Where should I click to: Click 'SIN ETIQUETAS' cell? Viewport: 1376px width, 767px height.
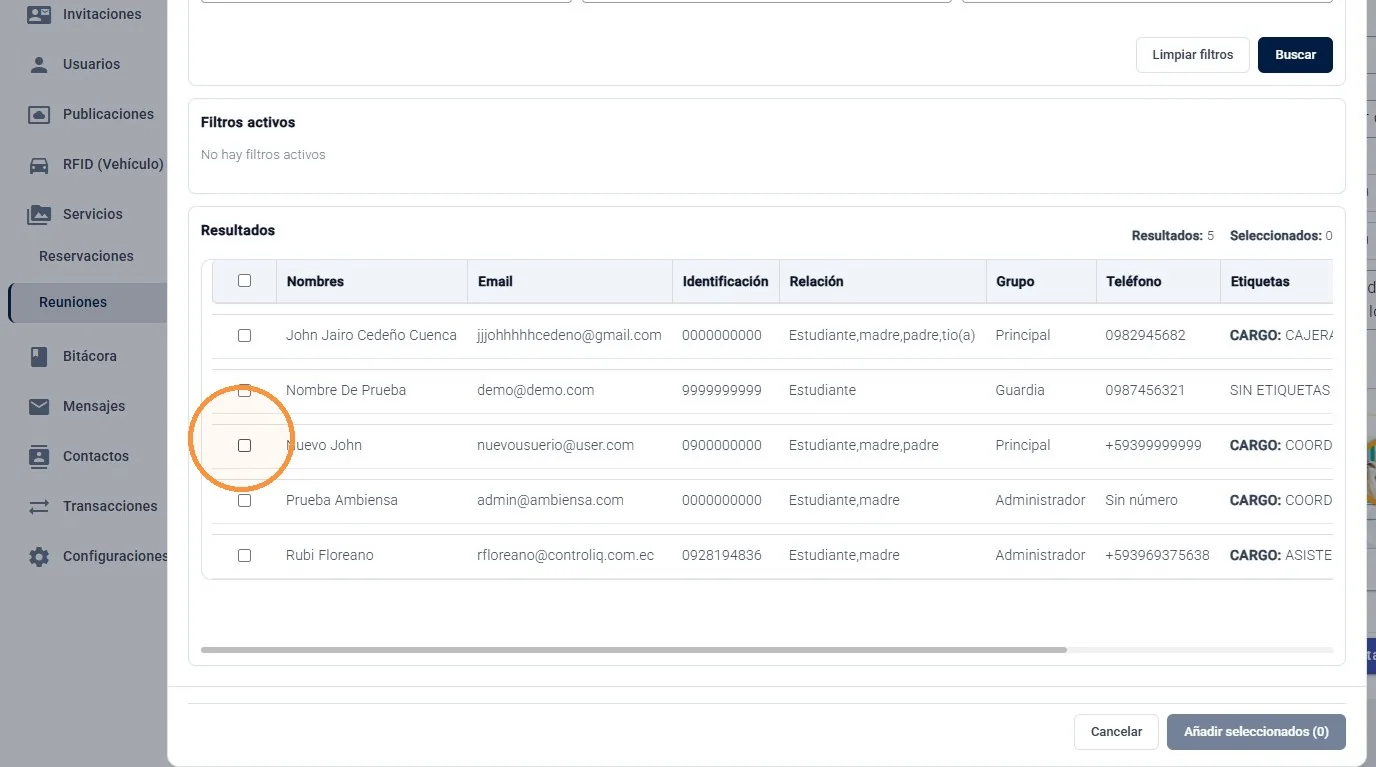(x=1280, y=391)
